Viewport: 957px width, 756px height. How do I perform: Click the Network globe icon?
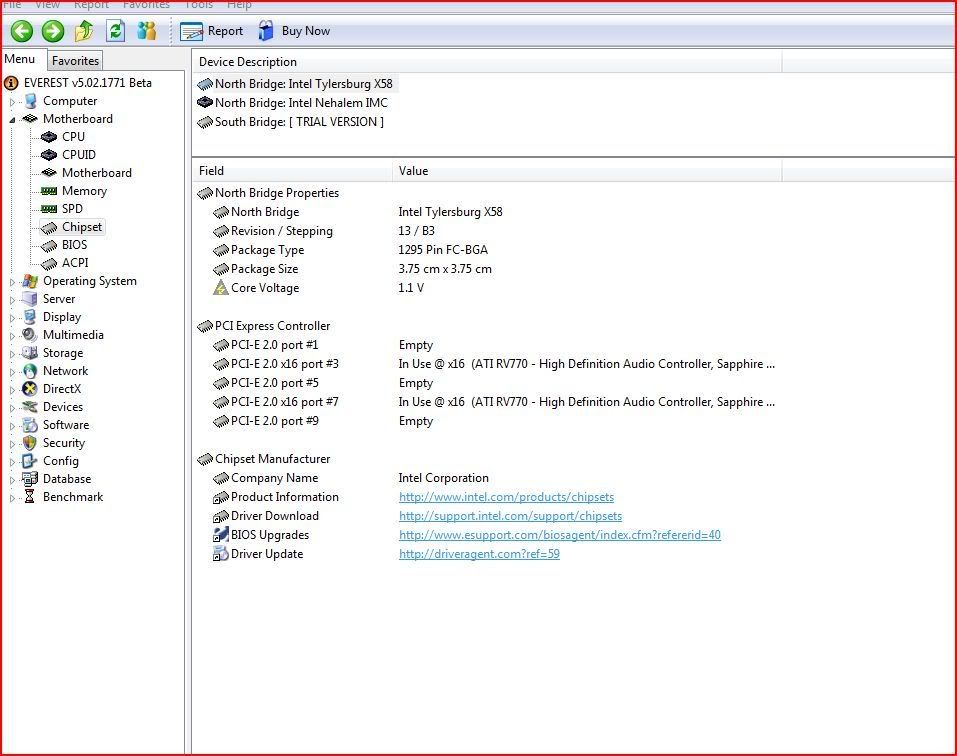30,371
